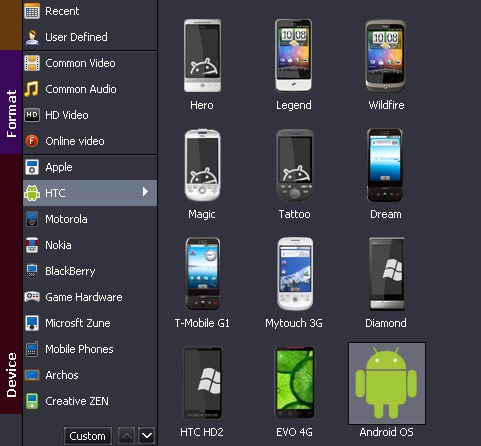Click the "T-Mobile G1" label text

[202, 323]
